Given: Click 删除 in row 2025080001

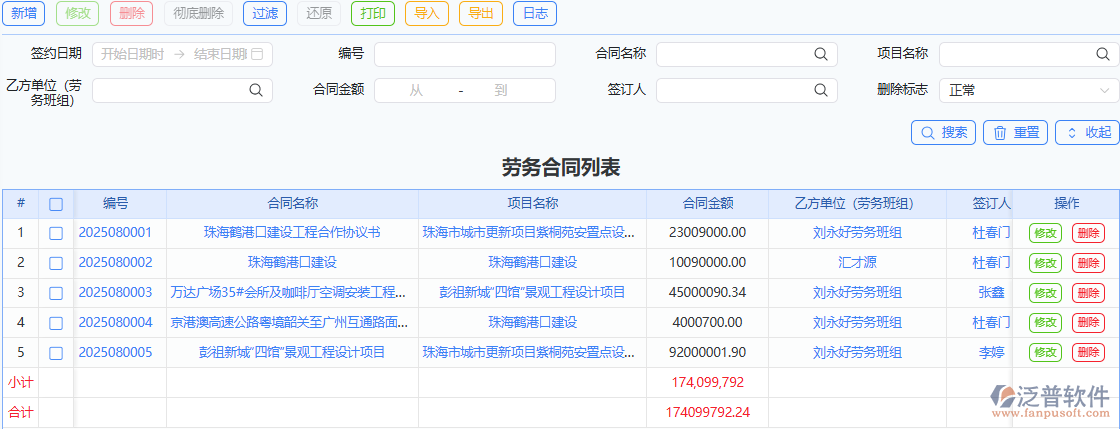Looking at the screenshot, I should tap(1088, 233).
